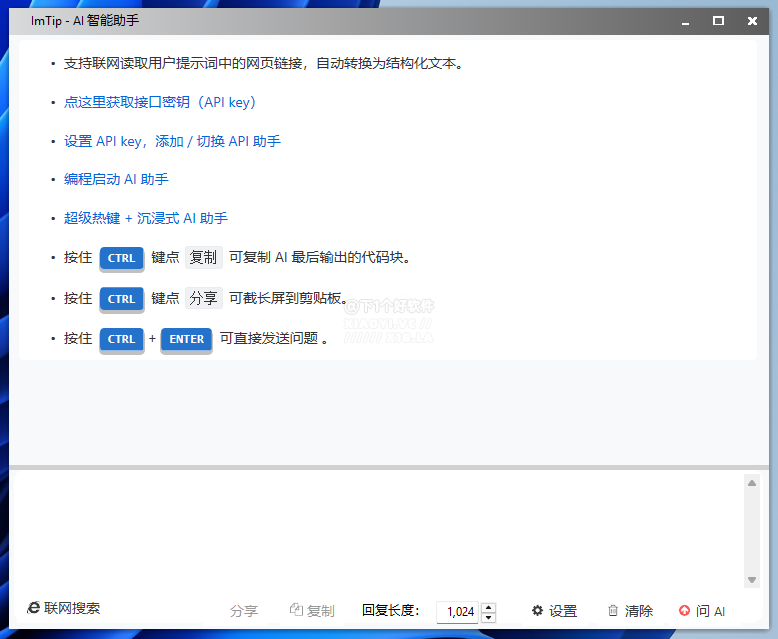Maximize the ImTip AI 智能助手 window
Image resolution: width=778 pixels, height=639 pixels.
718,20
